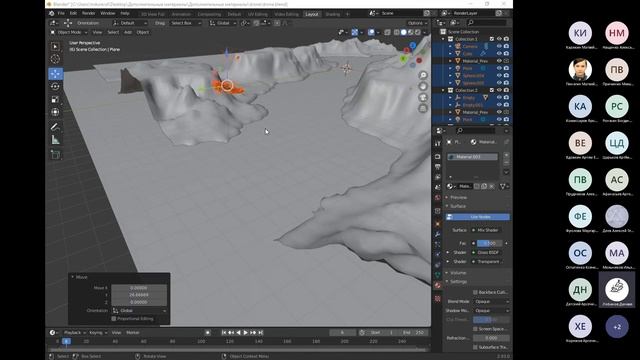The height and width of the screenshot is (360, 640).
Task: Open the Output properties tab icon
Action: click(438, 167)
